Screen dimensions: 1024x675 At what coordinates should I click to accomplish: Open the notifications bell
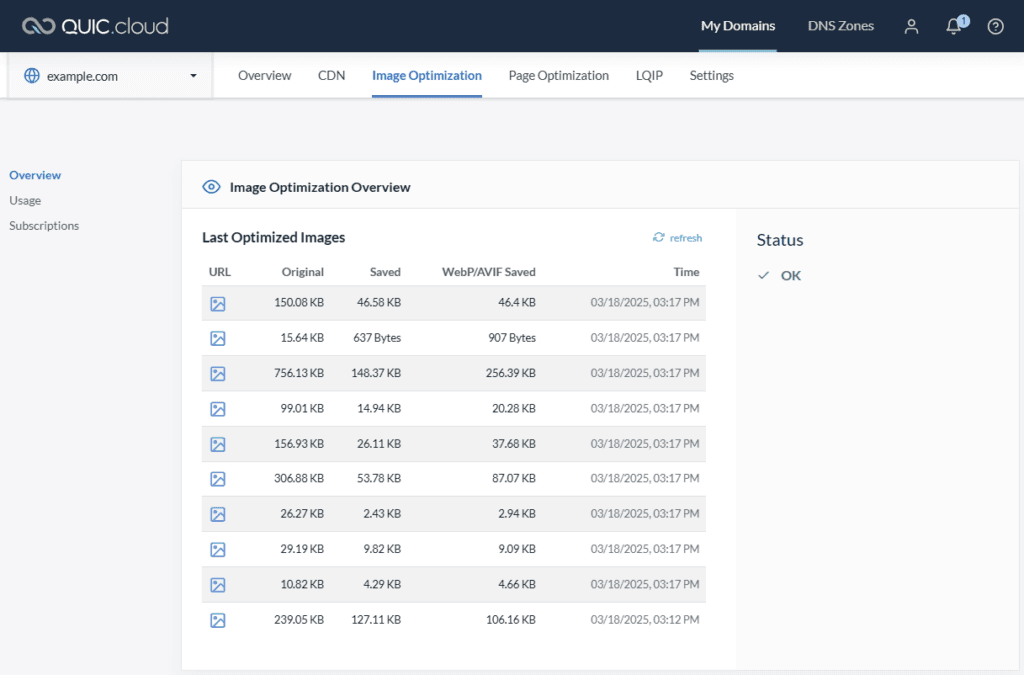click(952, 28)
